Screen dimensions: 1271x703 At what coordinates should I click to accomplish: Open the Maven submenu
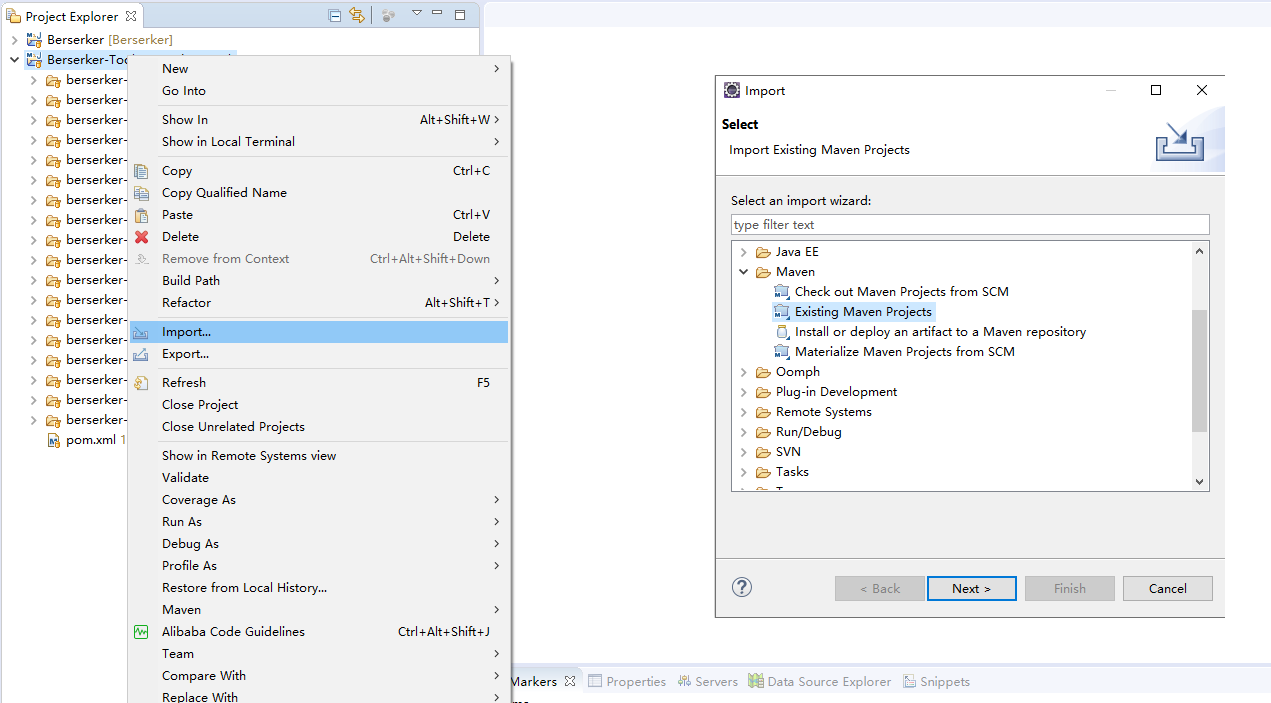pyautogui.click(x=182, y=610)
